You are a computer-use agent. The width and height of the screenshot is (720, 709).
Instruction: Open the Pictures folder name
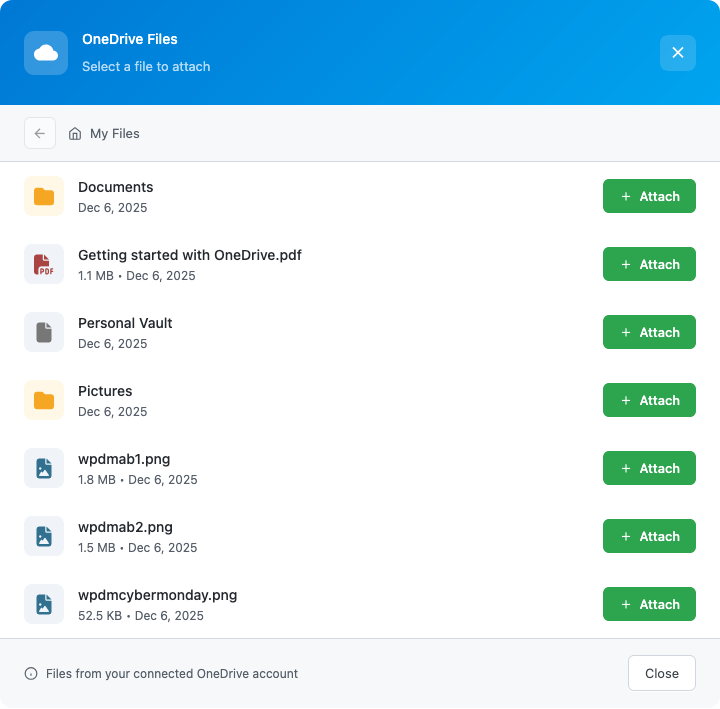(x=105, y=391)
